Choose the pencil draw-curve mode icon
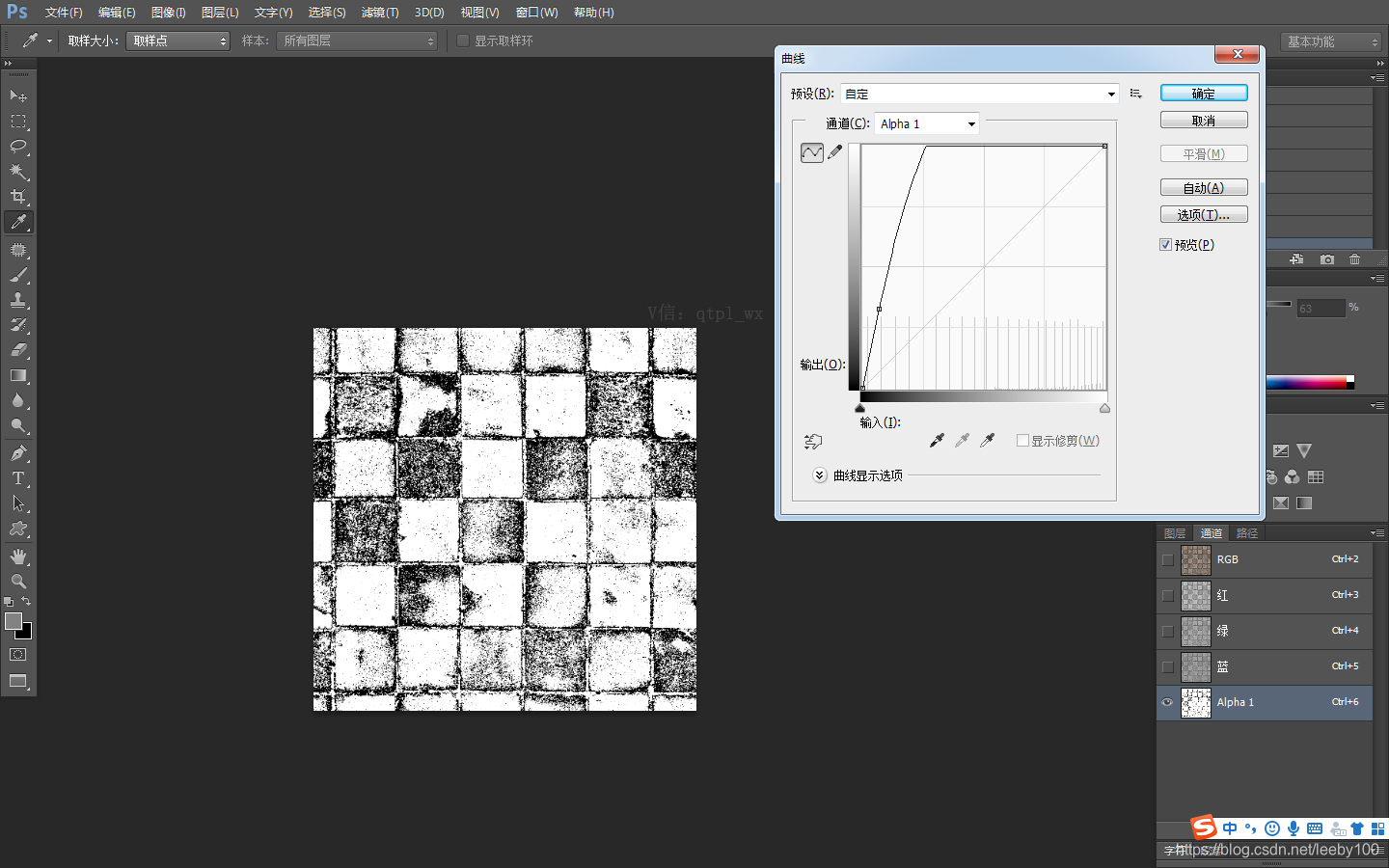The width and height of the screenshot is (1389, 868). coord(835,152)
